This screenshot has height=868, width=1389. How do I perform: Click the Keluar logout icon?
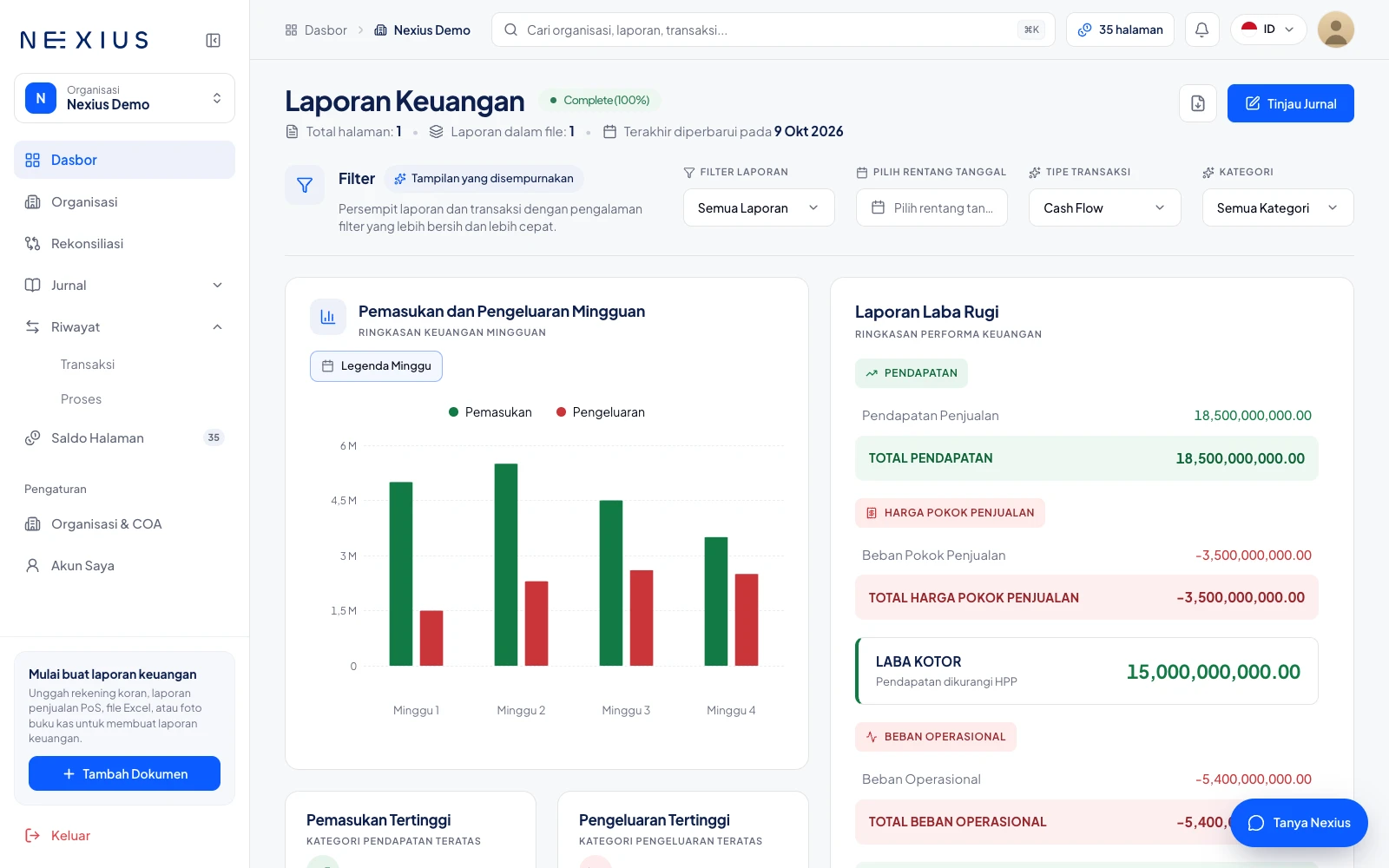33,836
